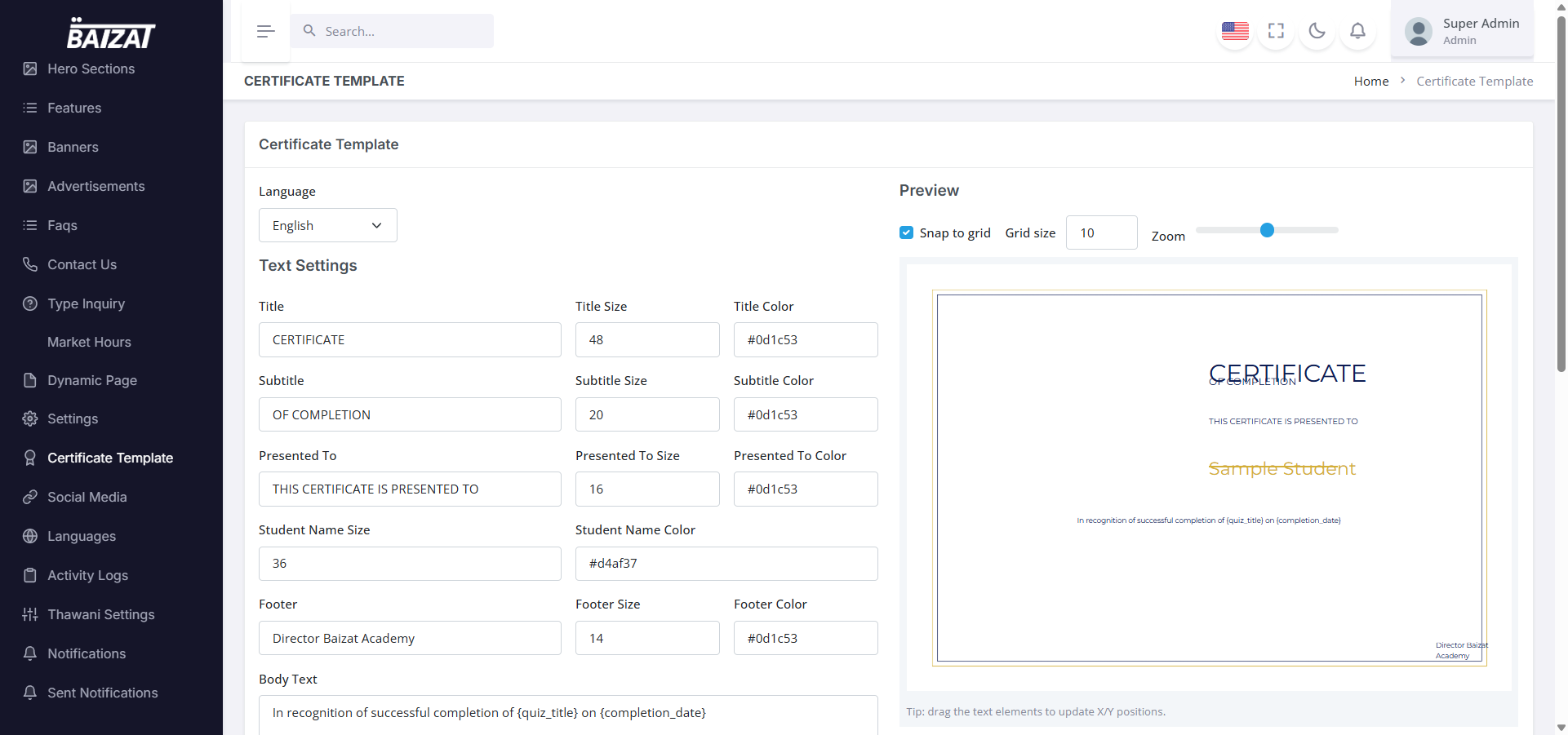Viewport: 1568px width, 735px height.
Task: Click the hamburger menu toggle icon
Action: point(265,32)
